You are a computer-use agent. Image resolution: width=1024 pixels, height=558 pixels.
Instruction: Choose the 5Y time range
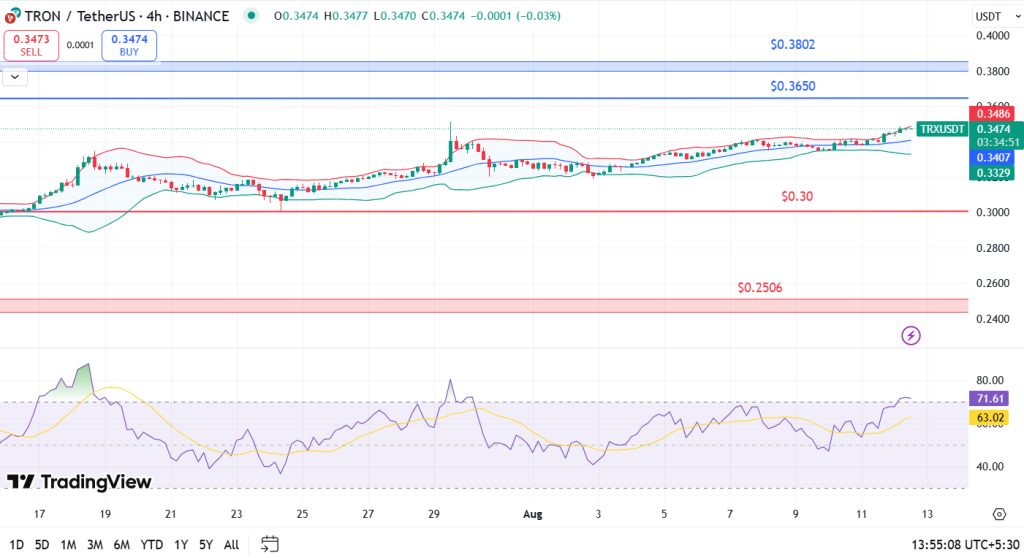(x=204, y=544)
